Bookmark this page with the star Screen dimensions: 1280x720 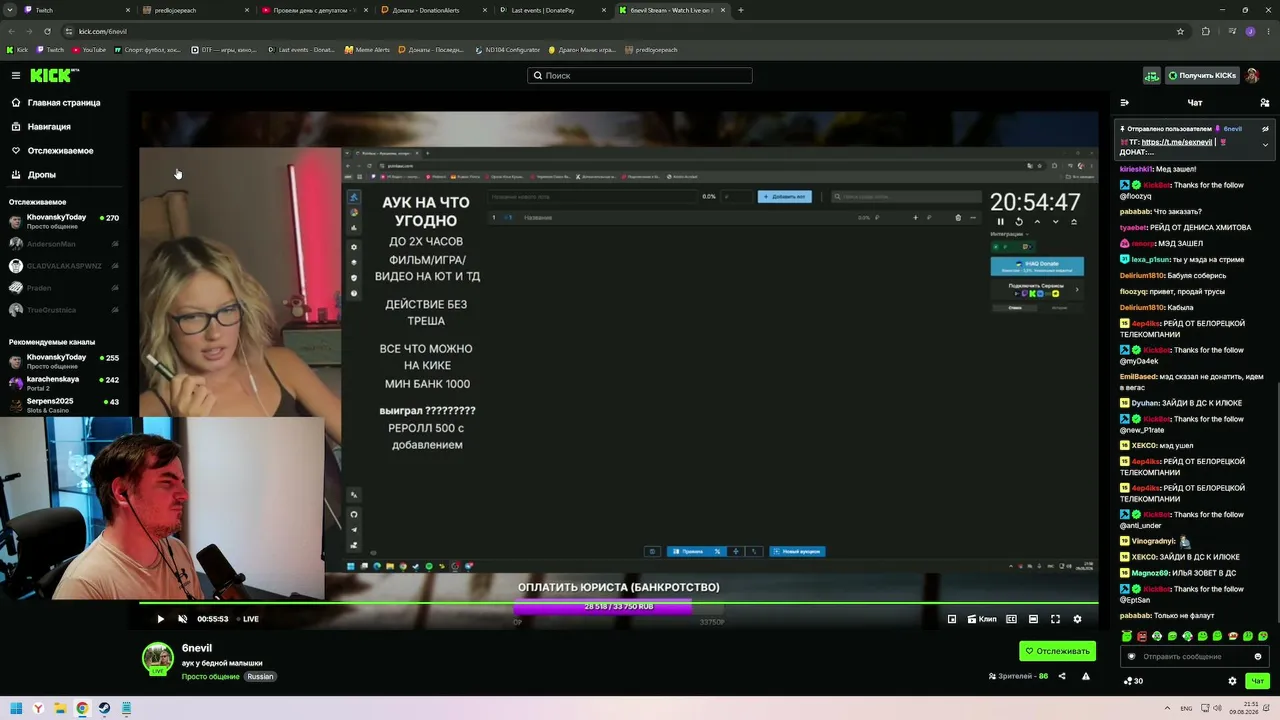pyautogui.click(x=1180, y=31)
